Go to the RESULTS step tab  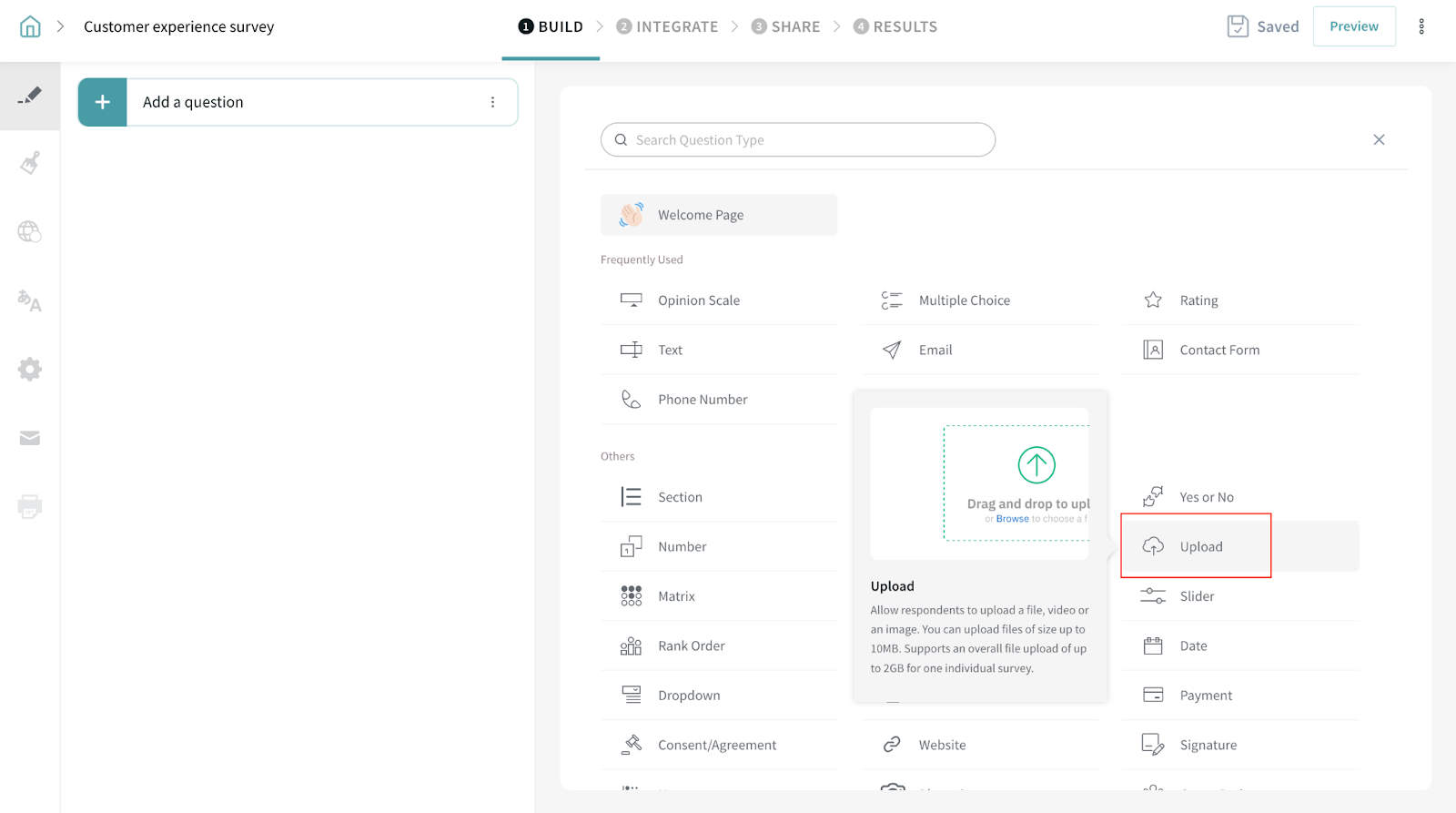[895, 26]
